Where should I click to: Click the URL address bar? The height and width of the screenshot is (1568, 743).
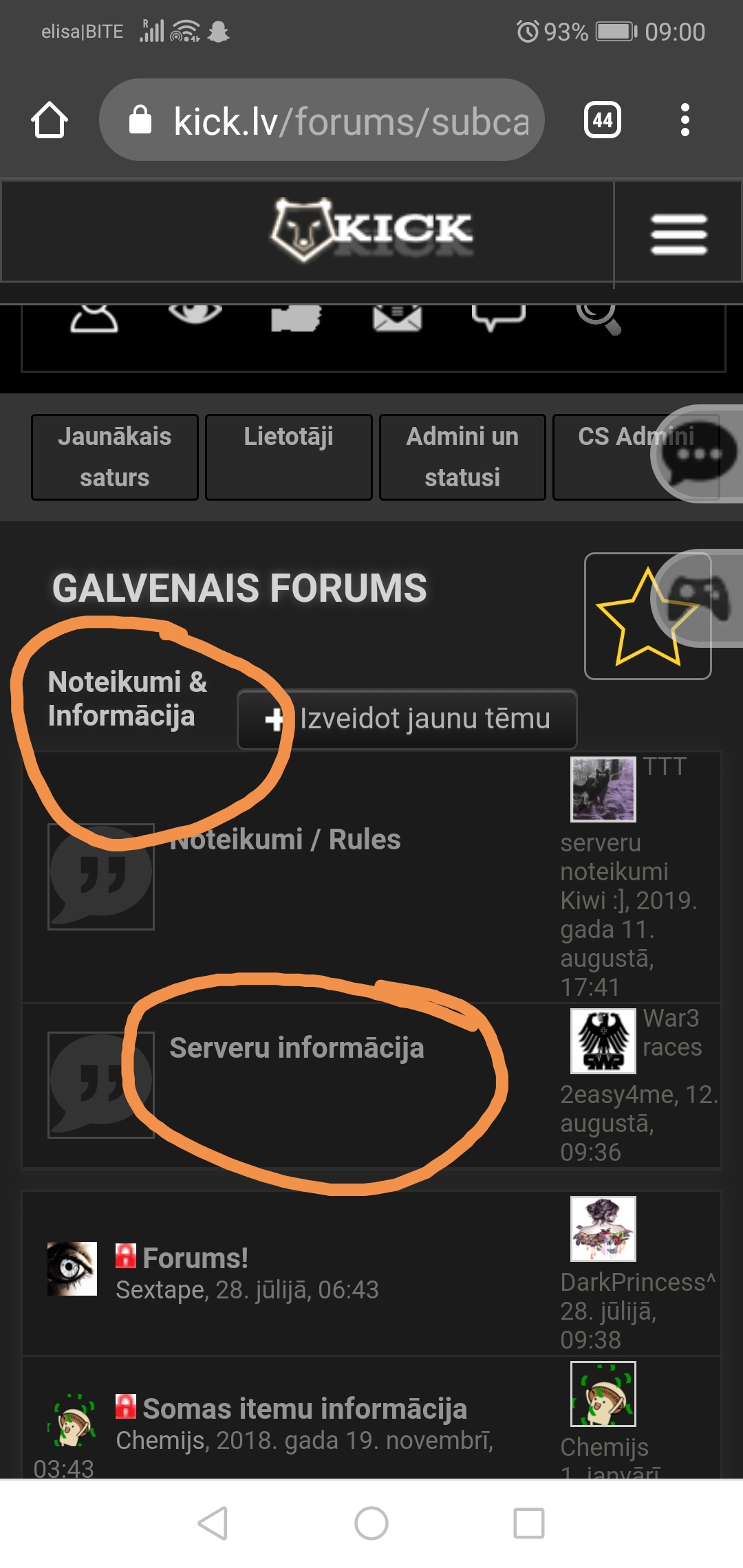322,120
